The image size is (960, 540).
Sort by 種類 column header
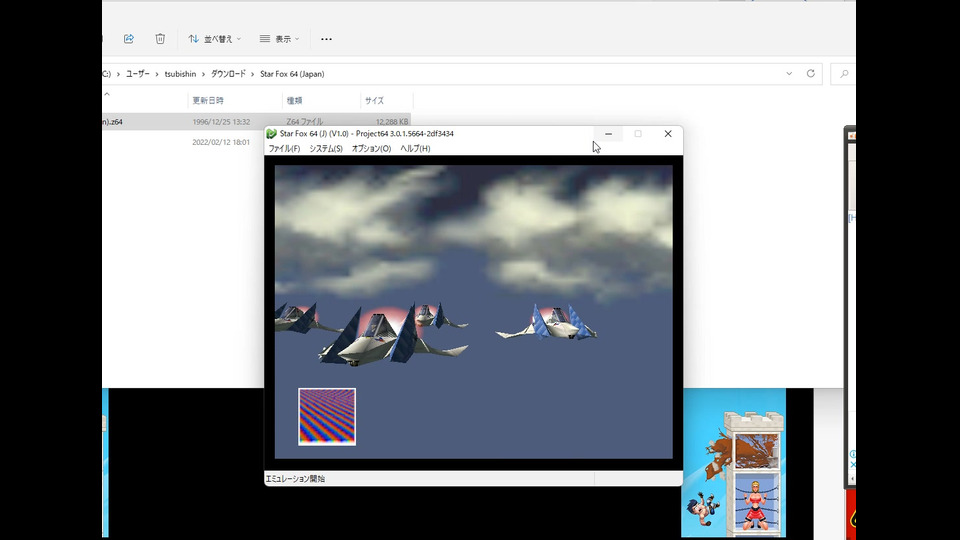[294, 100]
